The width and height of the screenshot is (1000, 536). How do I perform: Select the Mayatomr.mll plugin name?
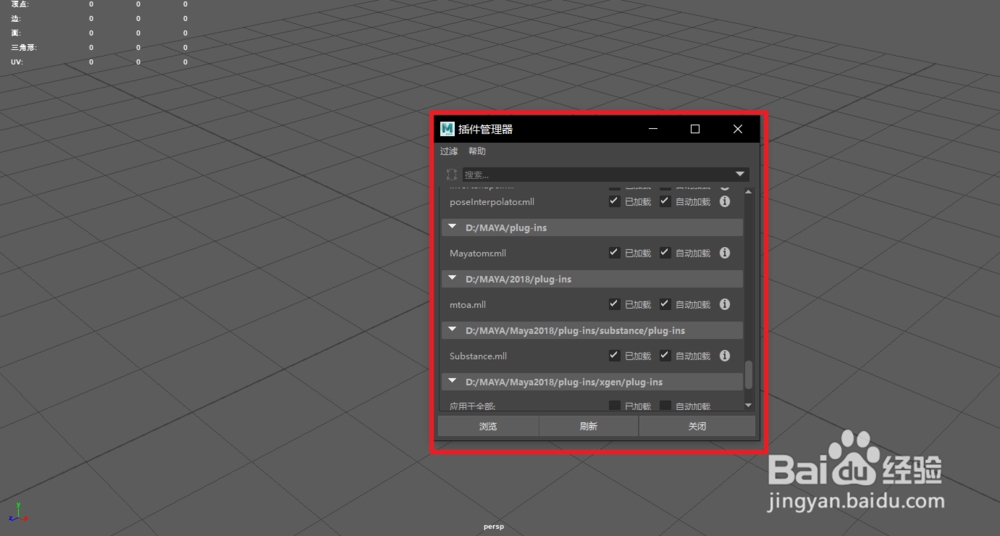point(478,253)
